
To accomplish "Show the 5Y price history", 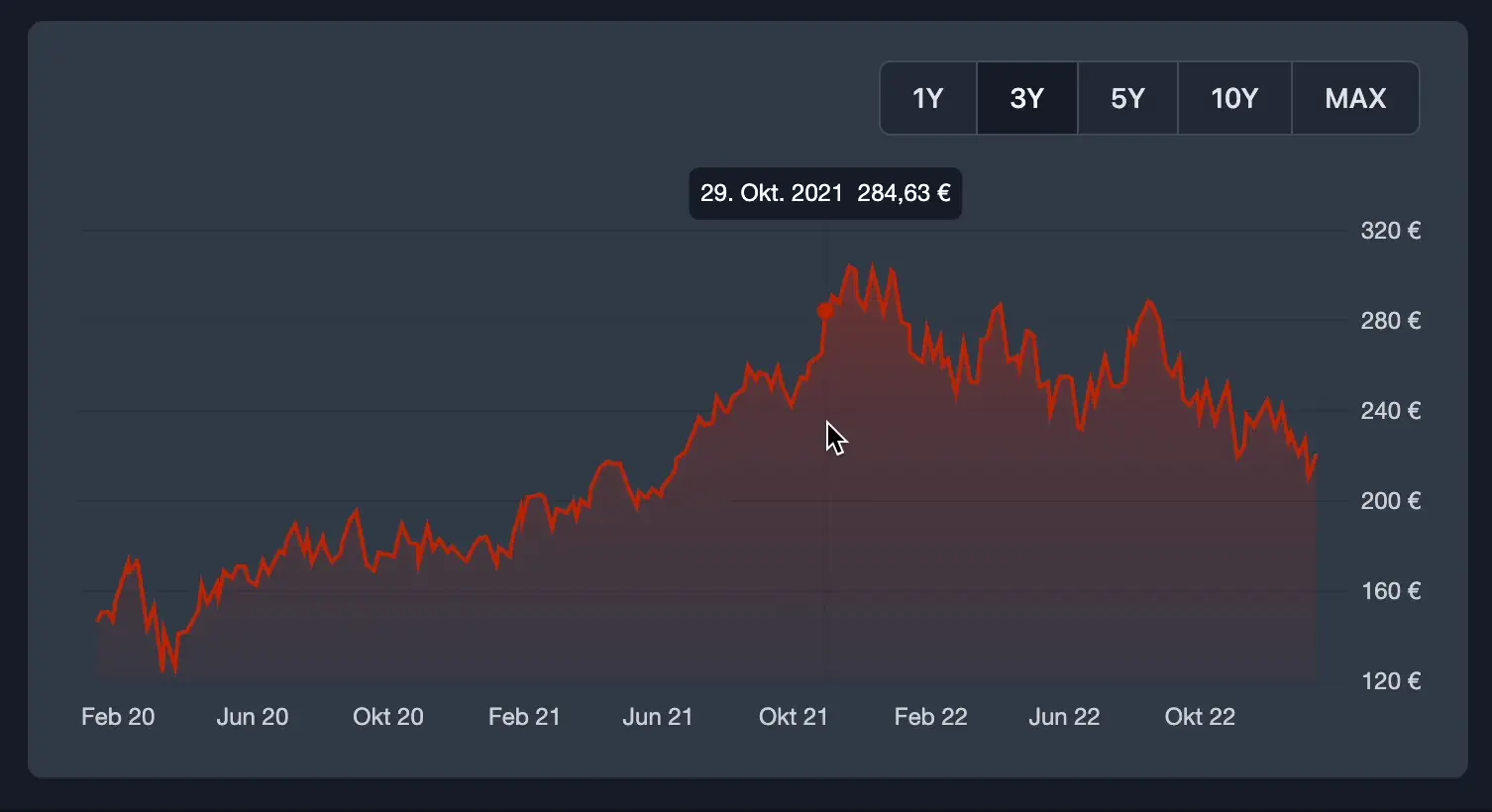I will pos(1127,98).
